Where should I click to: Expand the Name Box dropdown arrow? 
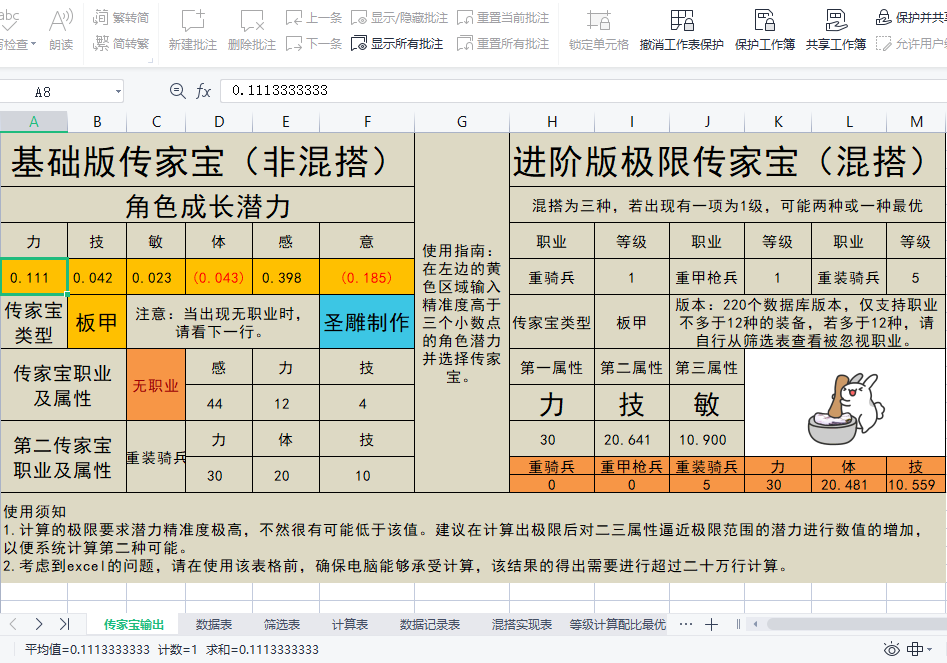[118, 92]
